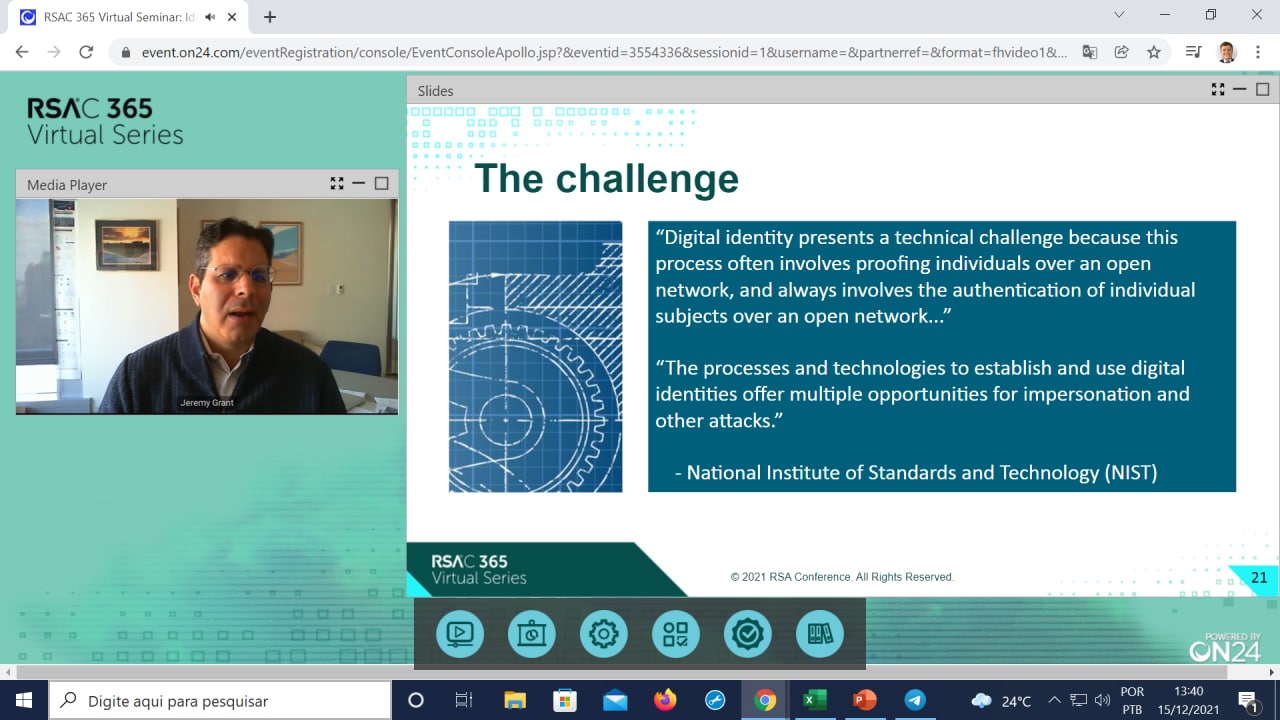
Task: Open Chrome three-dot menu
Action: [x=1258, y=52]
